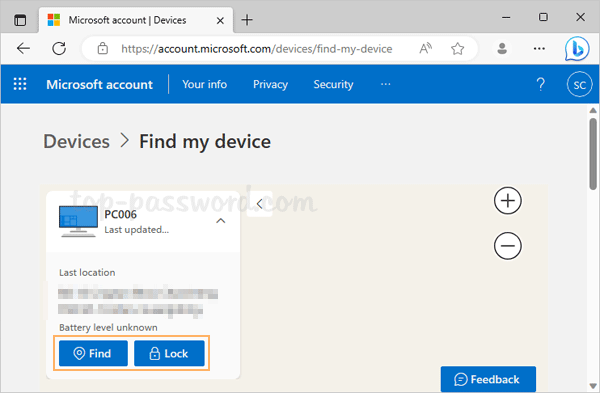Open the Bing chat sidebar icon
This screenshot has width=600, height=393.
pyautogui.click(x=577, y=49)
